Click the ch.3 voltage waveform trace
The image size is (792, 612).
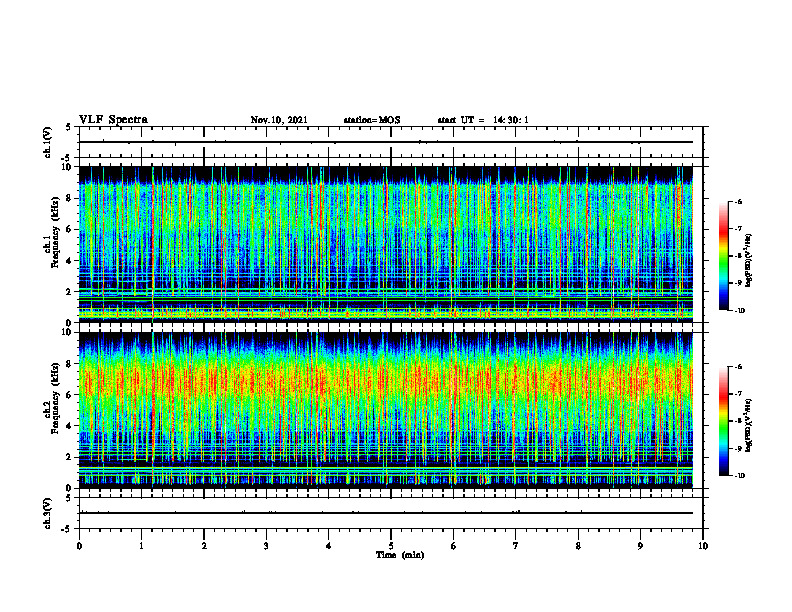[x=386, y=513]
